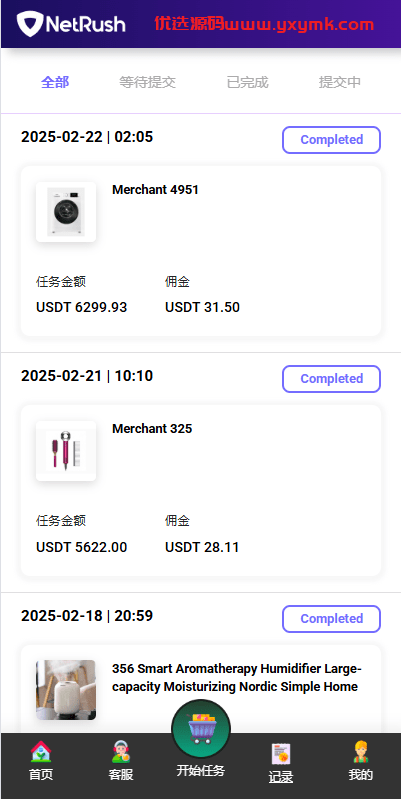Click Completed badge for 2025-02-18 order
Image resolution: width=401 pixels, height=799 pixels.
pyautogui.click(x=332, y=619)
